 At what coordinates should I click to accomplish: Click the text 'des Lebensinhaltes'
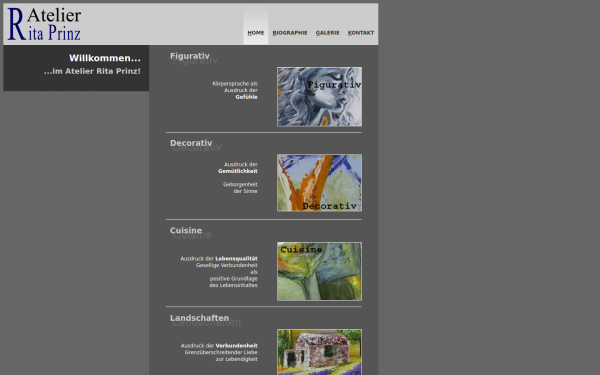[233, 285]
